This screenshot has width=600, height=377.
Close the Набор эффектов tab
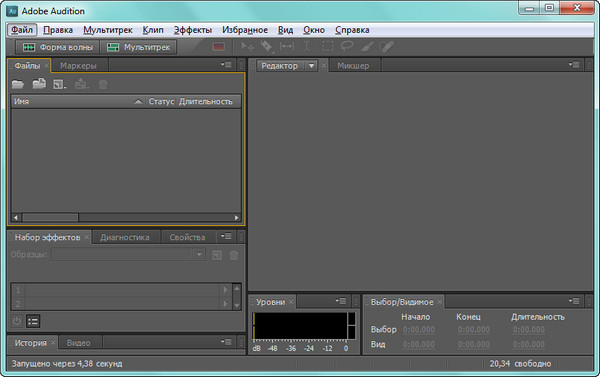(87, 237)
